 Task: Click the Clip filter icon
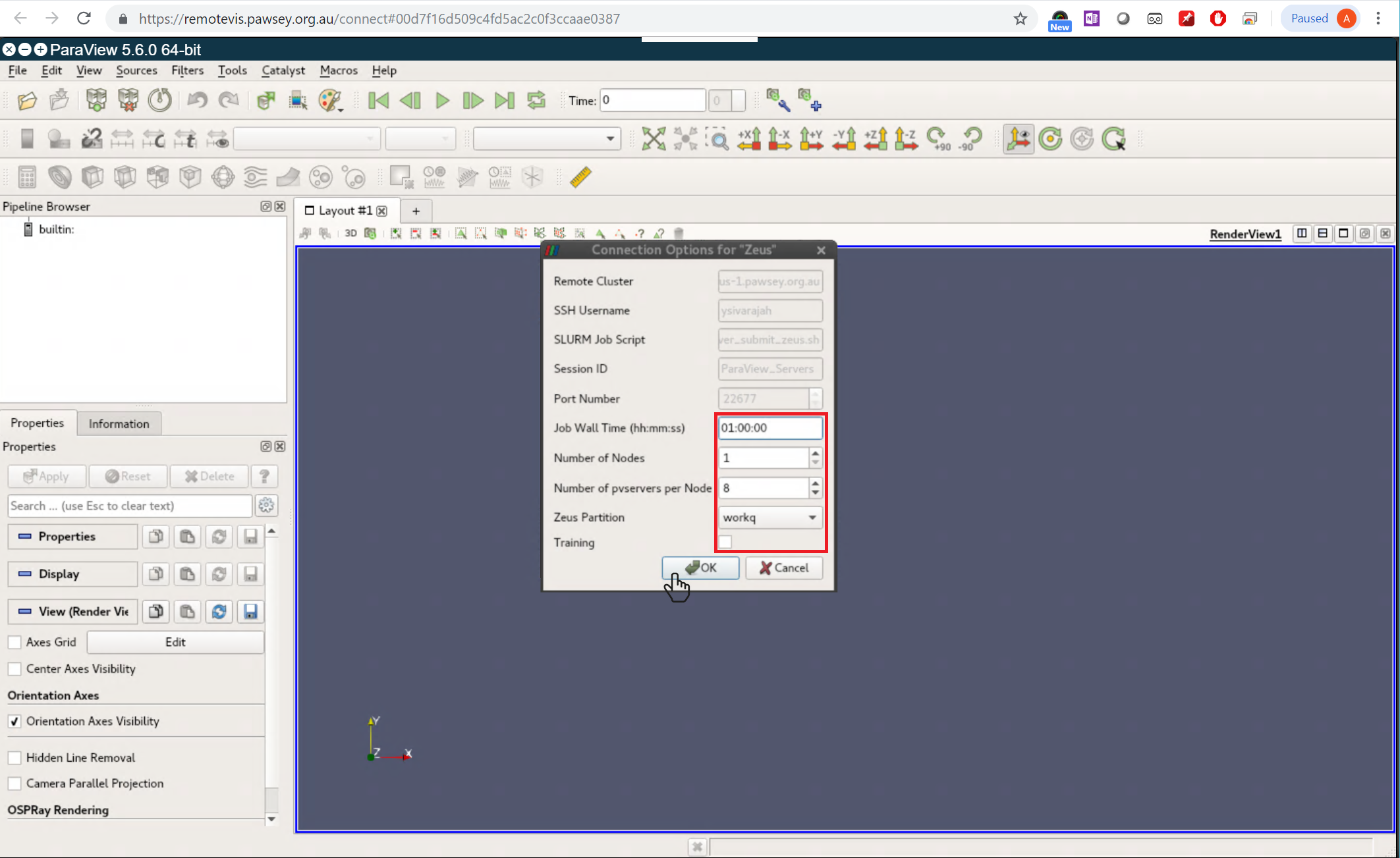coord(92,177)
